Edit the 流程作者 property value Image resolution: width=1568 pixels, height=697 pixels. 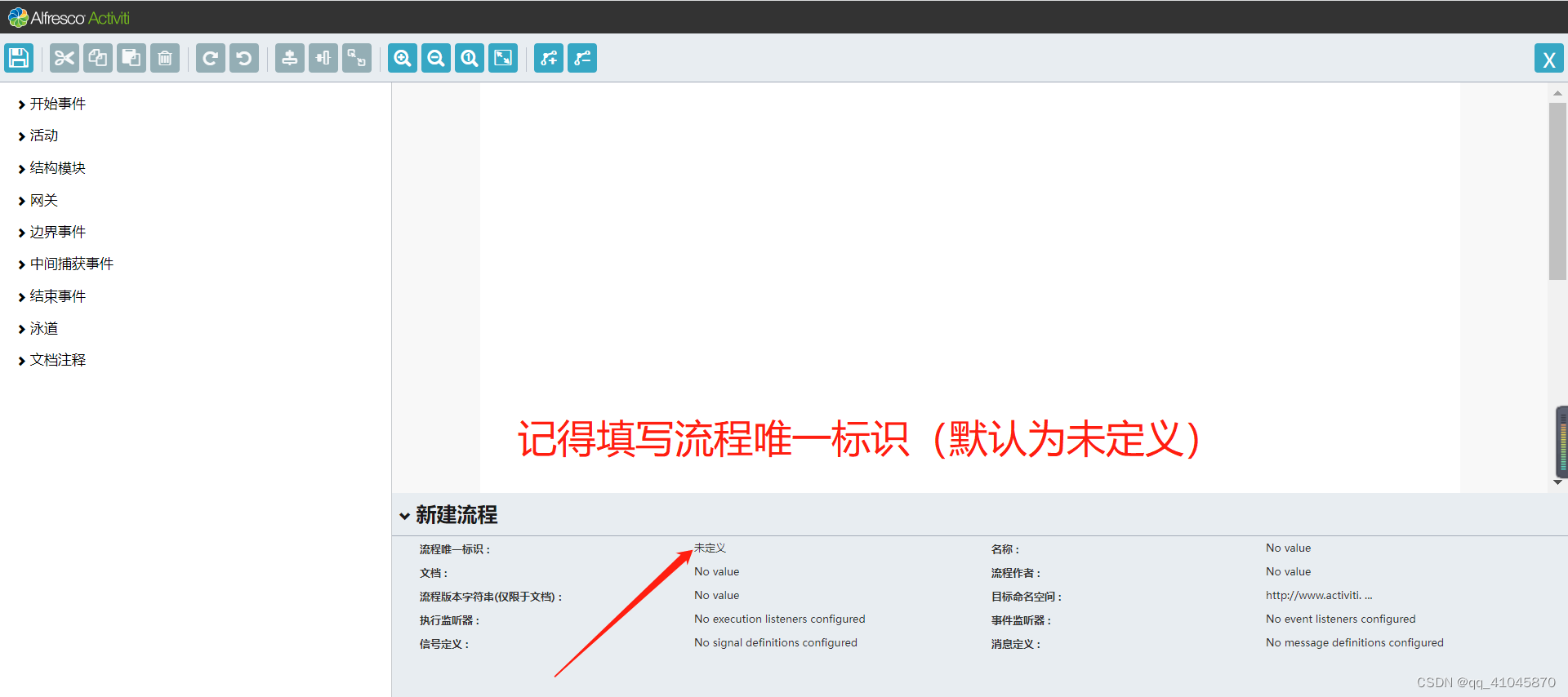(x=1288, y=572)
